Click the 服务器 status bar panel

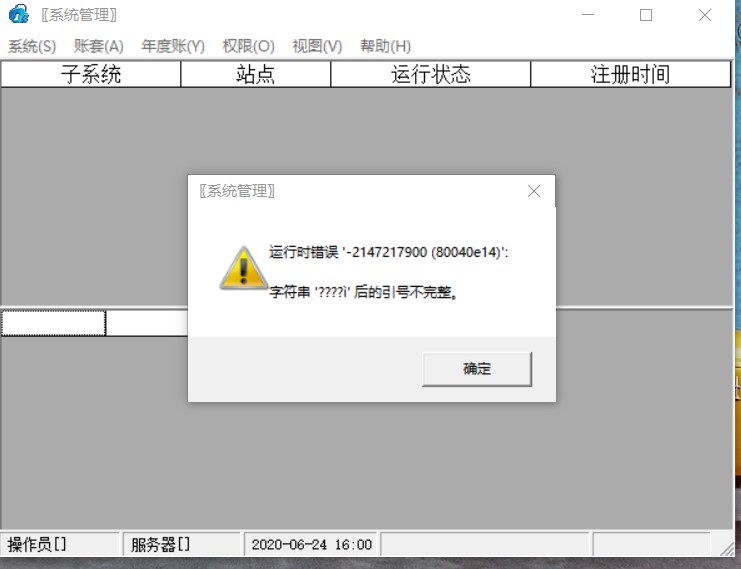point(182,544)
